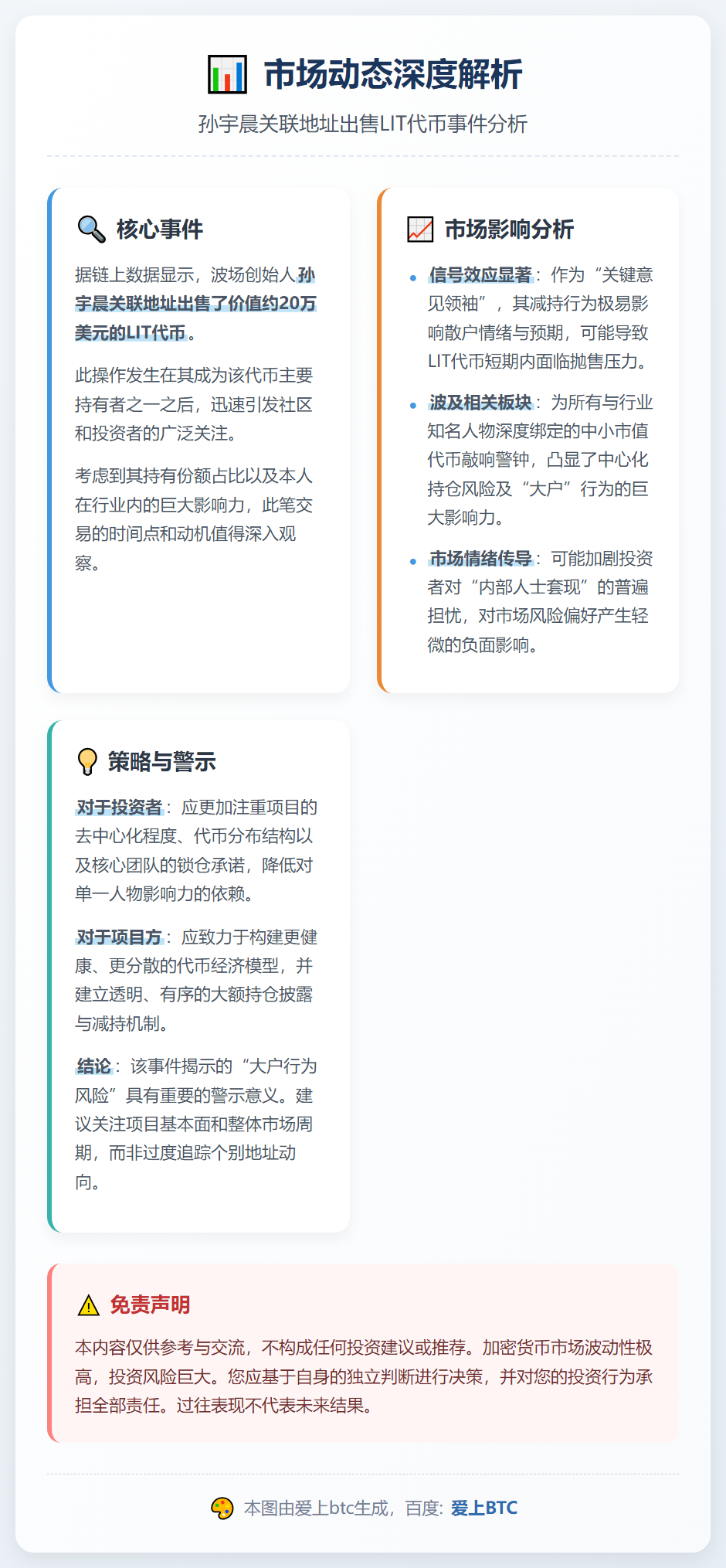Click the bar chart icon beside the title
The width and height of the screenshot is (726, 1568).
click(227, 75)
